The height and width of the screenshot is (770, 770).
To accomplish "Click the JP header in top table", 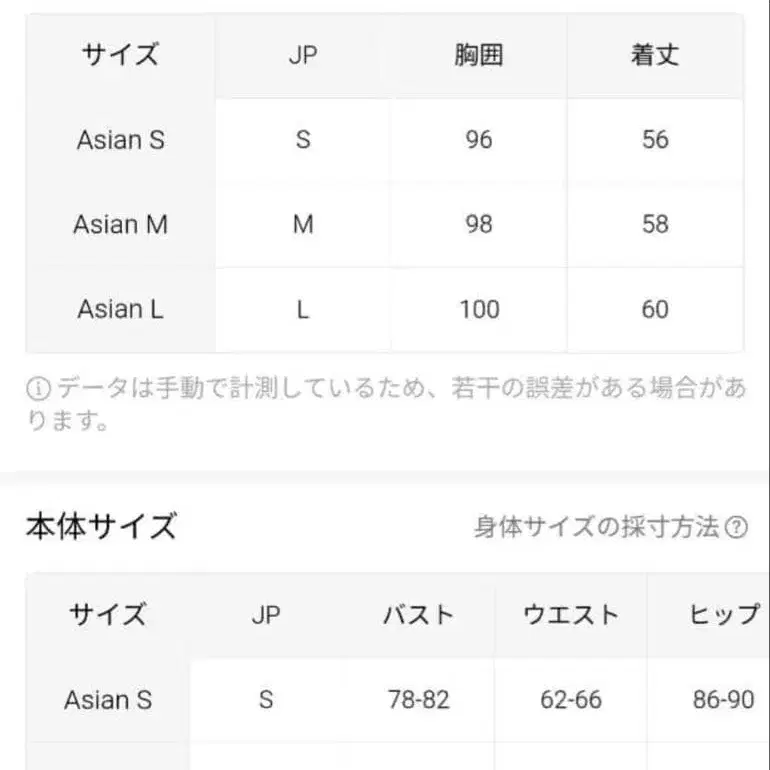I will point(302,55).
